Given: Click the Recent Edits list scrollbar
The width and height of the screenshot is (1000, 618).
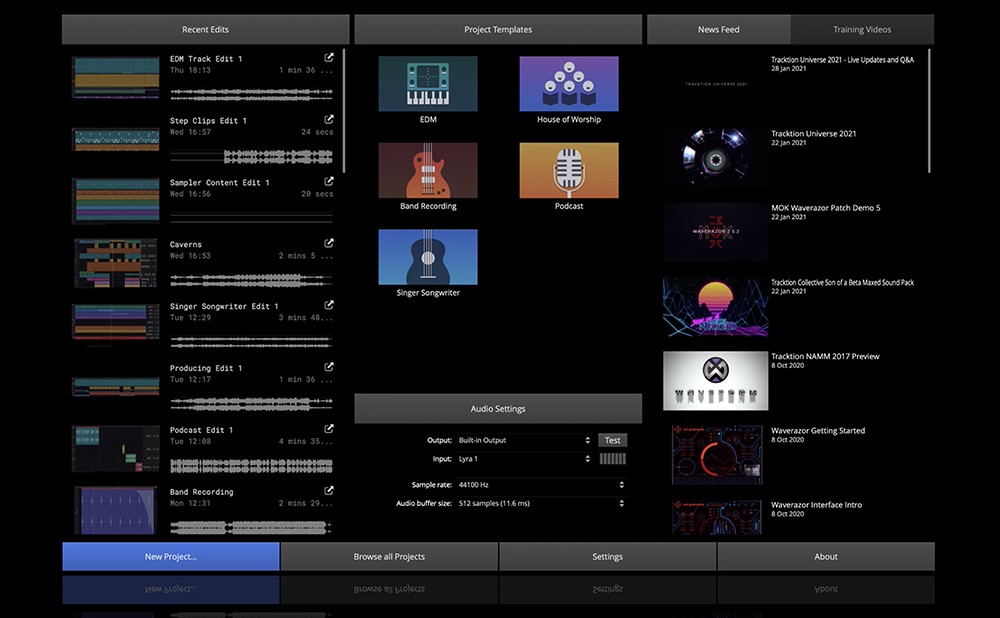Looking at the screenshot, I should pos(344,110).
